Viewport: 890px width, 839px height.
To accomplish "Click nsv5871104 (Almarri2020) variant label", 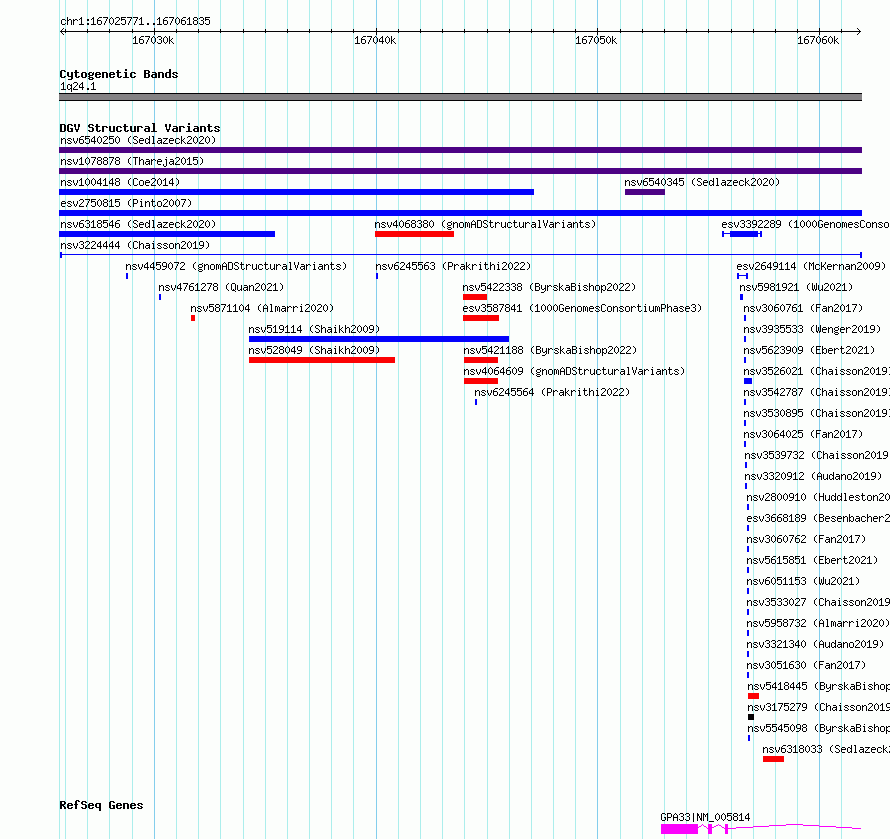I will click(262, 308).
